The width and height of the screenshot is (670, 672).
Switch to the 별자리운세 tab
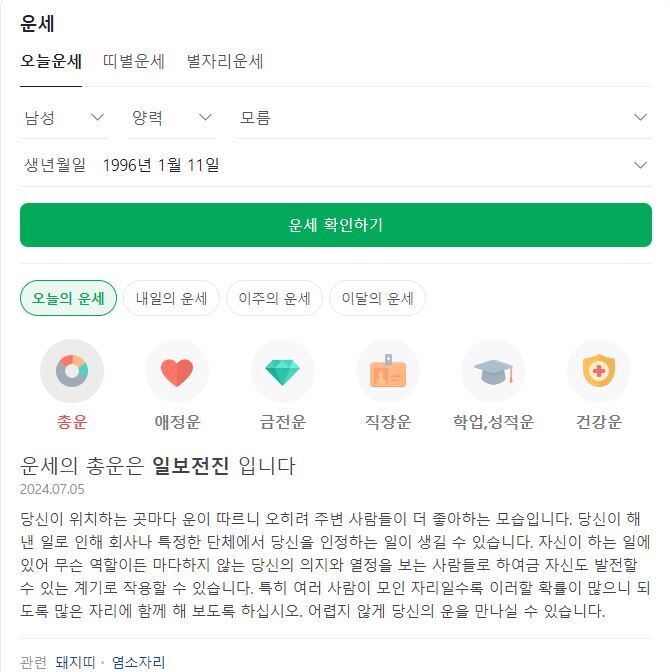point(225,61)
